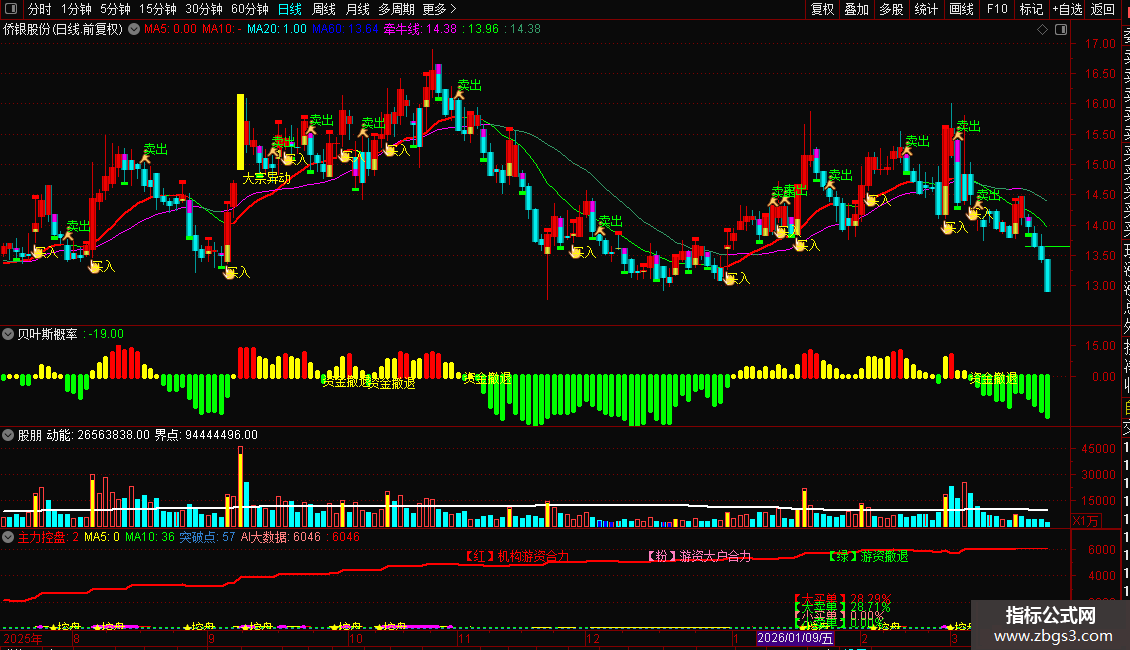Click the 17.00 price axis label

click(1100, 44)
